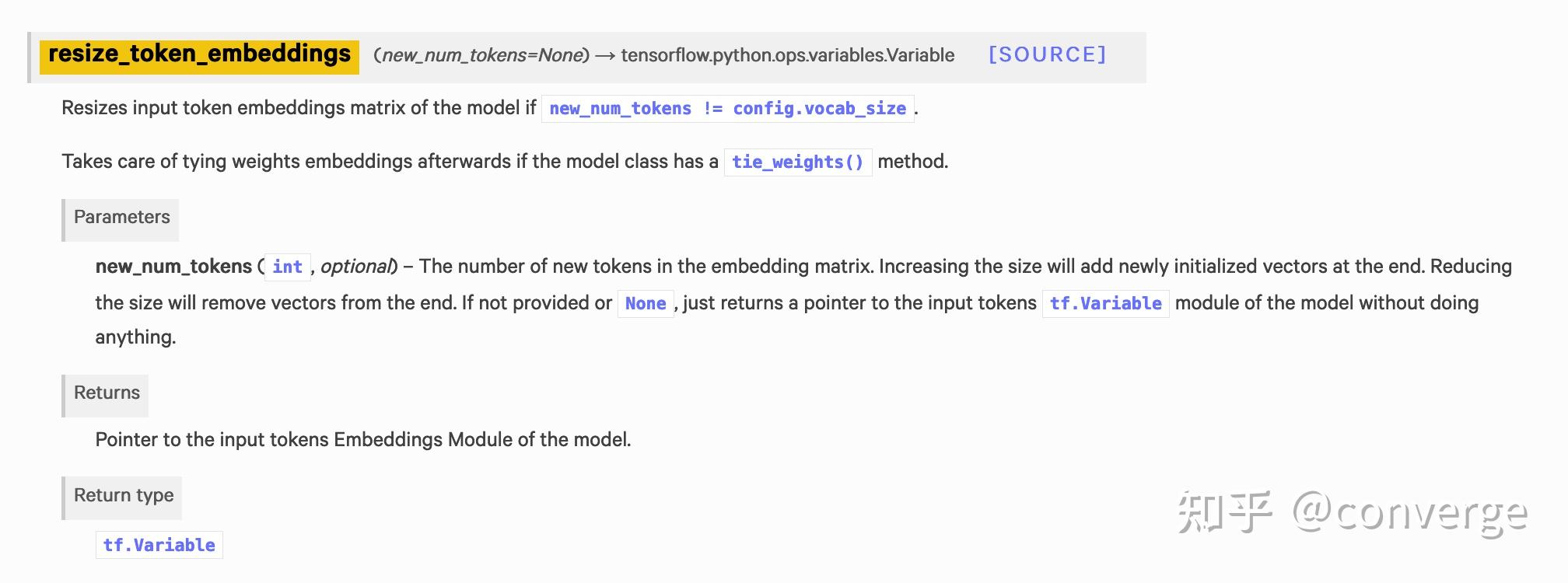Viewport: 1568px width, 583px height.
Task: Click the italic optional text
Action: [356, 267]
